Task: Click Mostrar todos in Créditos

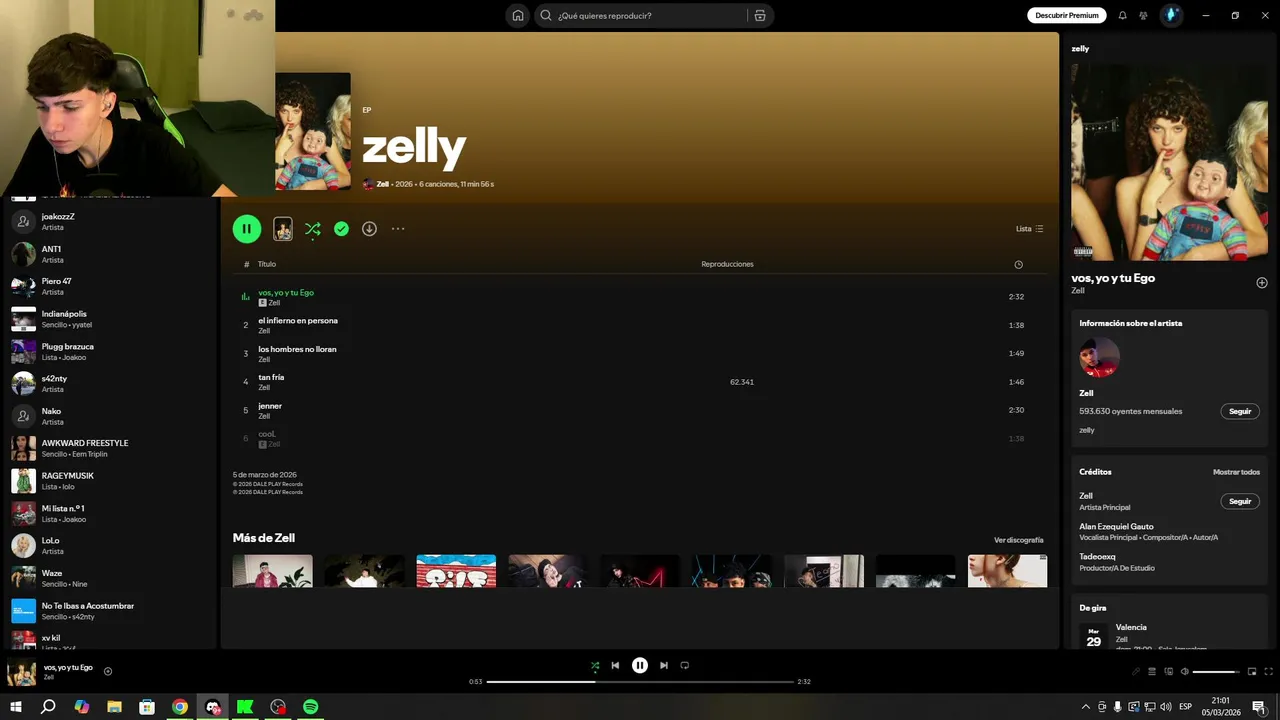Action: pos(1236,472)
